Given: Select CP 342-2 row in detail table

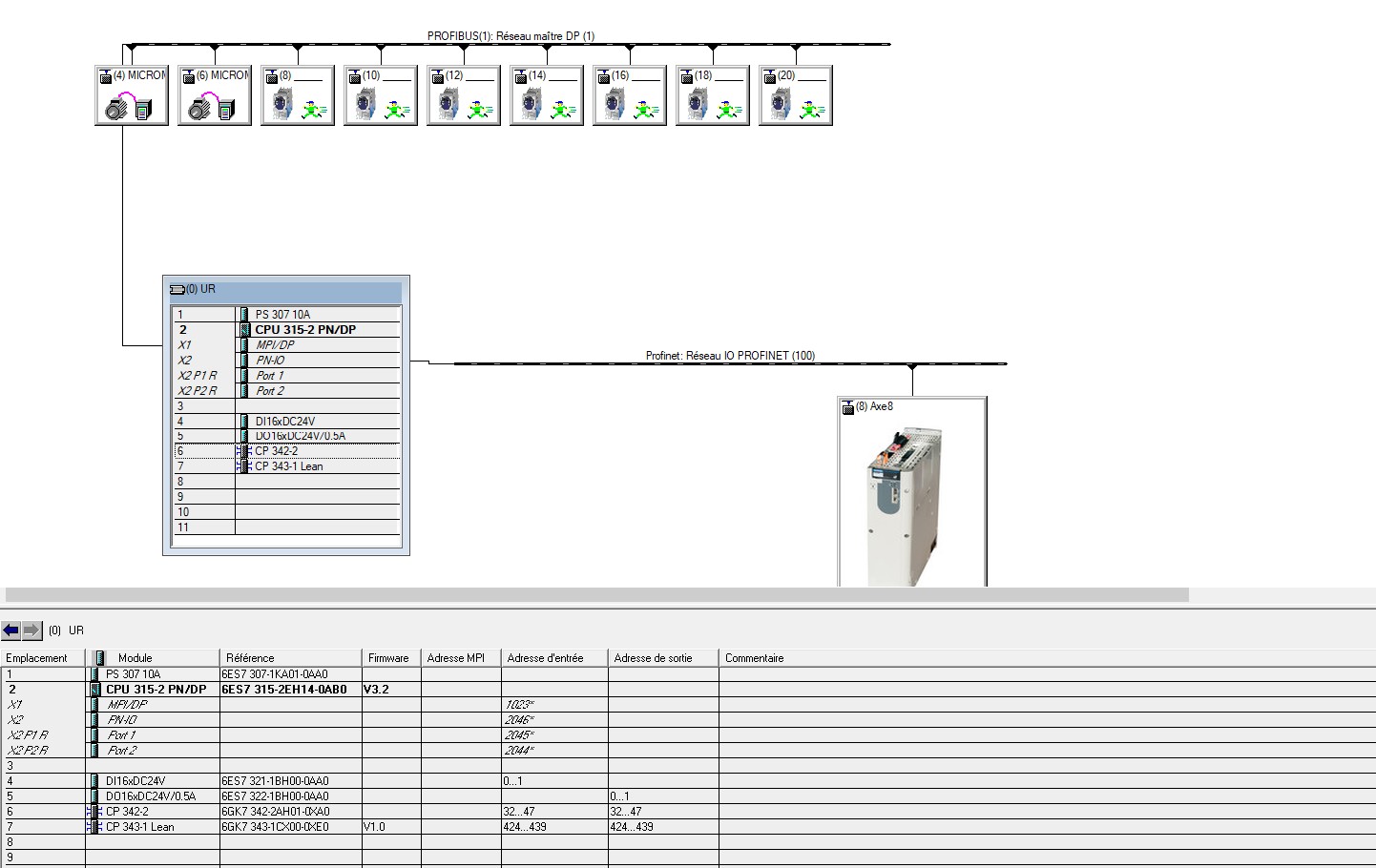Looking at the screenshot, I should point(127,812).
